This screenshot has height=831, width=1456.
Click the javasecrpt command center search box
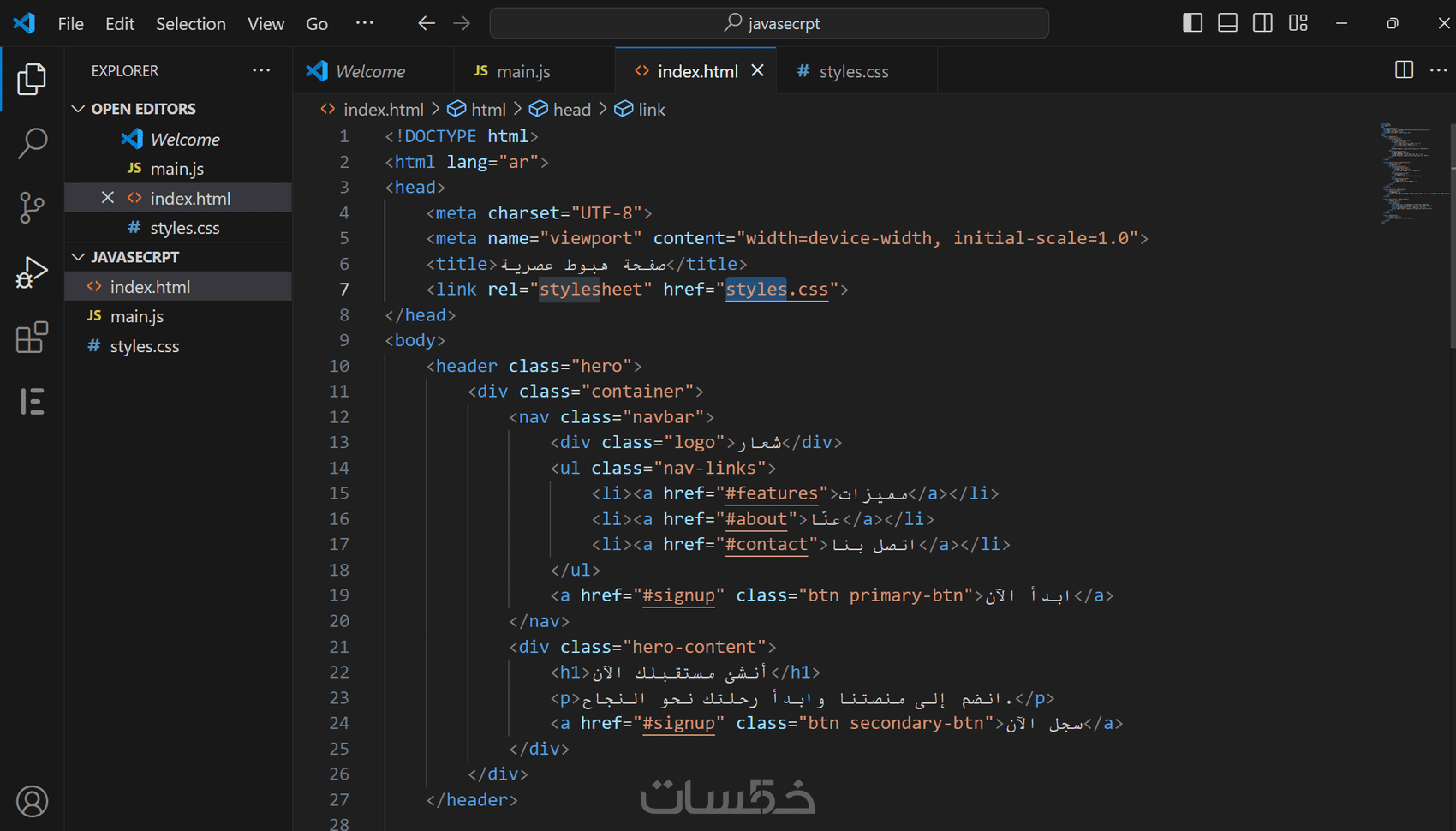769,23
